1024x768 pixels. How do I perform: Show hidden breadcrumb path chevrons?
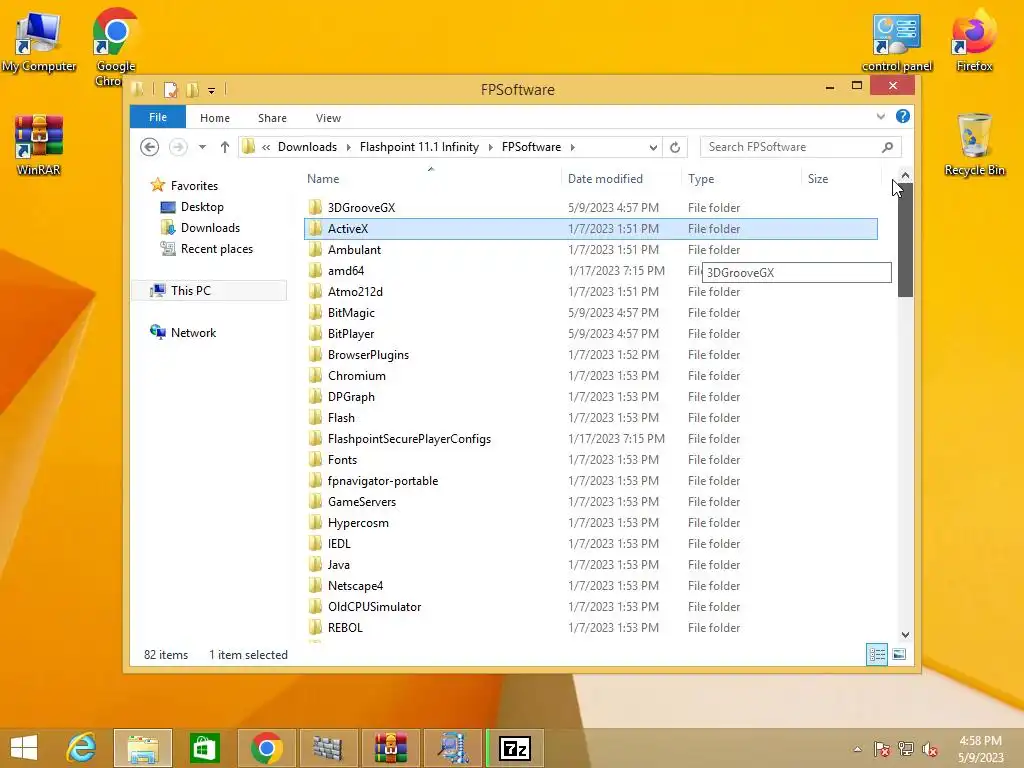tap(266, 148)
